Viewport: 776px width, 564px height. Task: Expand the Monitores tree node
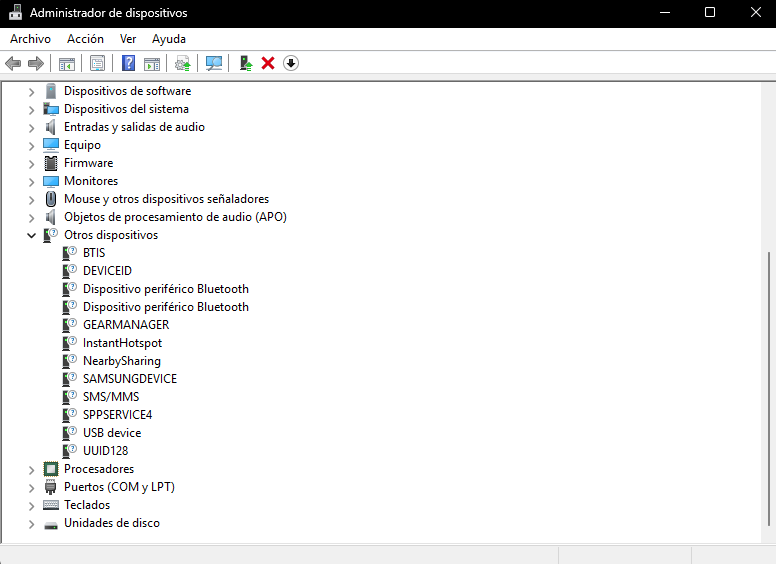point(32,182)
